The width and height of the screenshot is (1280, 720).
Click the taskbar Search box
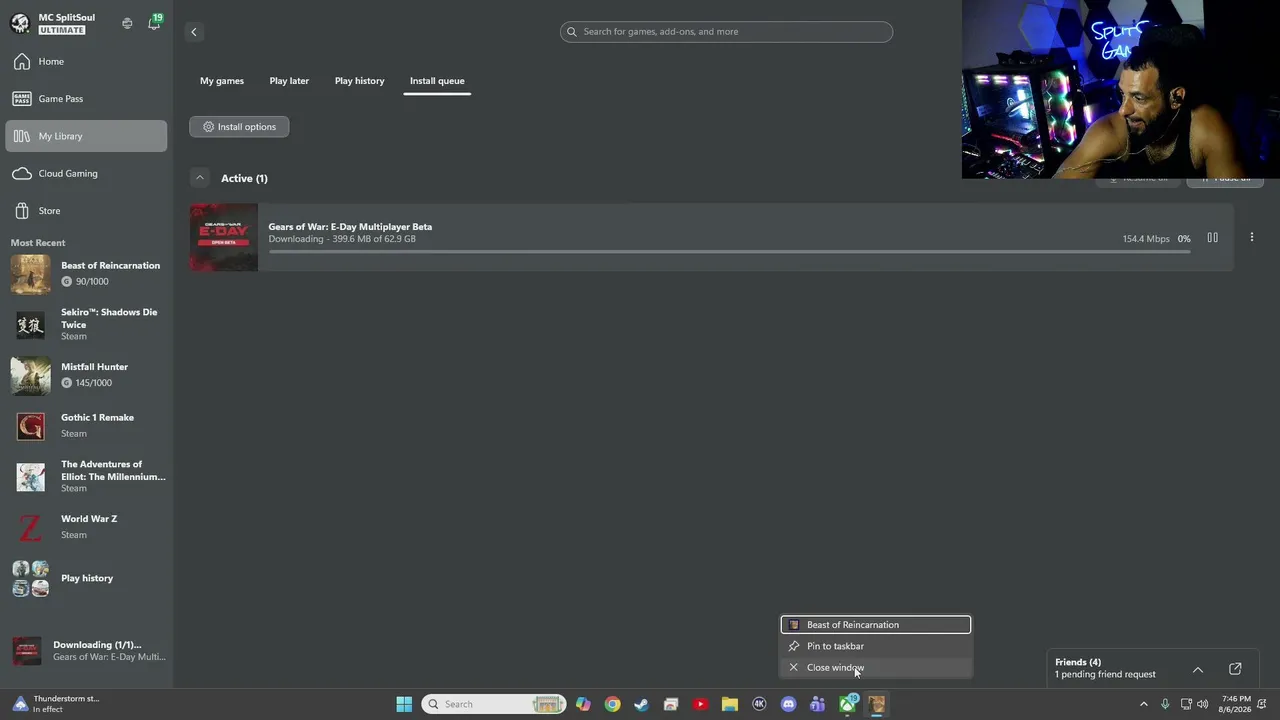[x=494, y=704]
